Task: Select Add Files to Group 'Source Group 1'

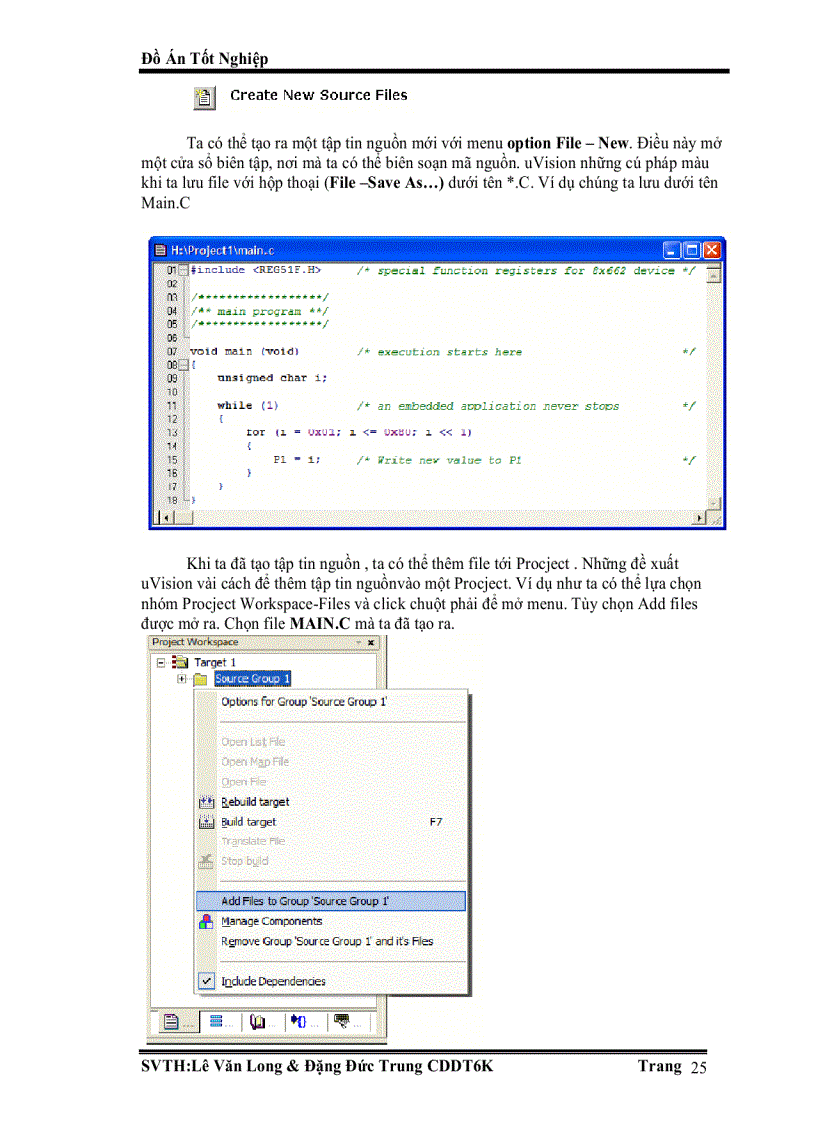Action: coord(305,901)
